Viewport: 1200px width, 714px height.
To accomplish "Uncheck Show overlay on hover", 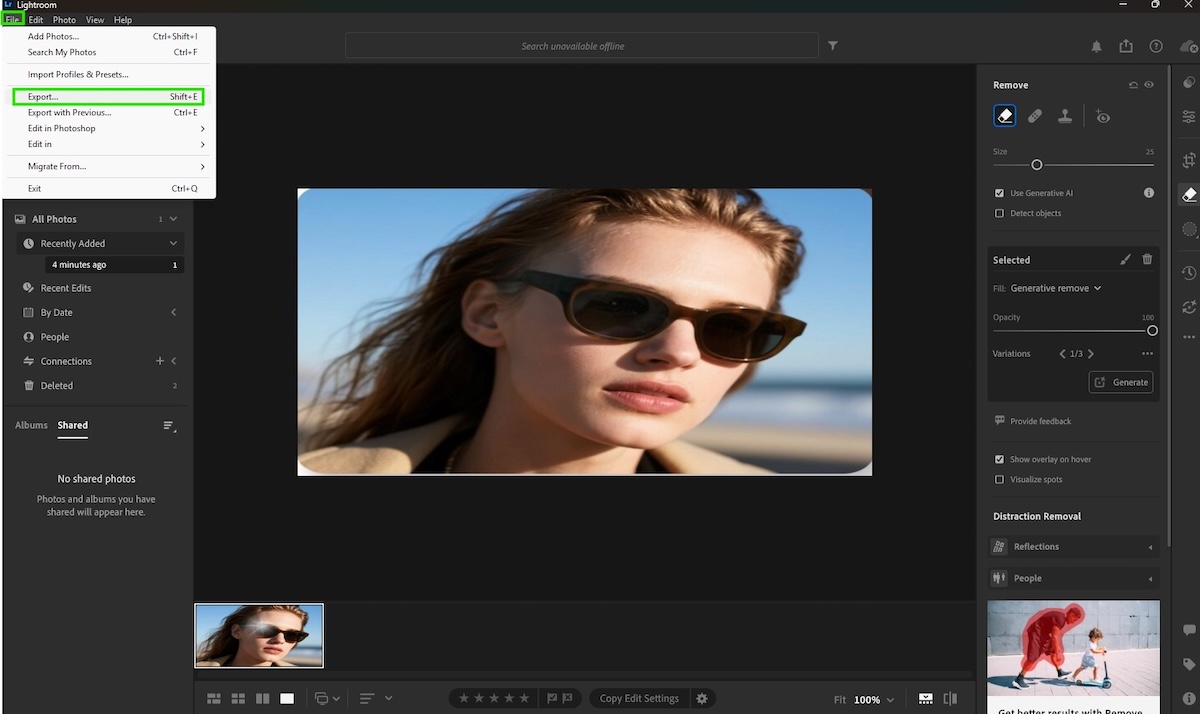I will tap(999, 459).
